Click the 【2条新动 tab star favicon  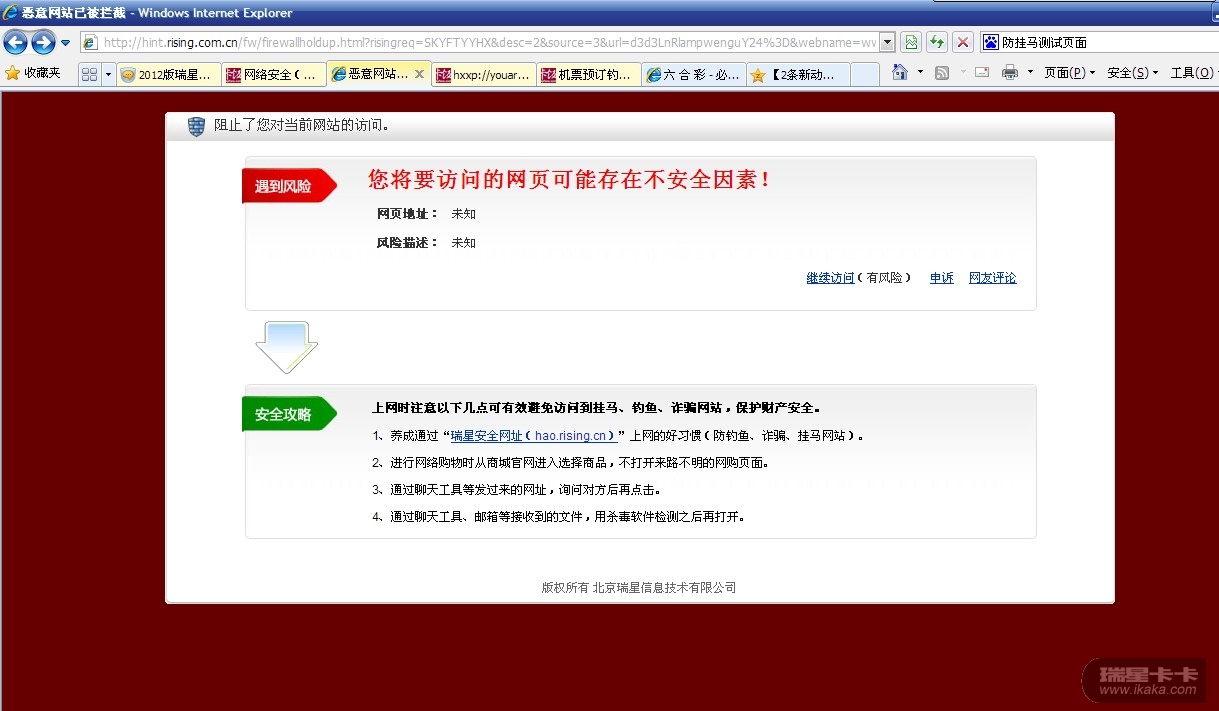click(759, 74)
